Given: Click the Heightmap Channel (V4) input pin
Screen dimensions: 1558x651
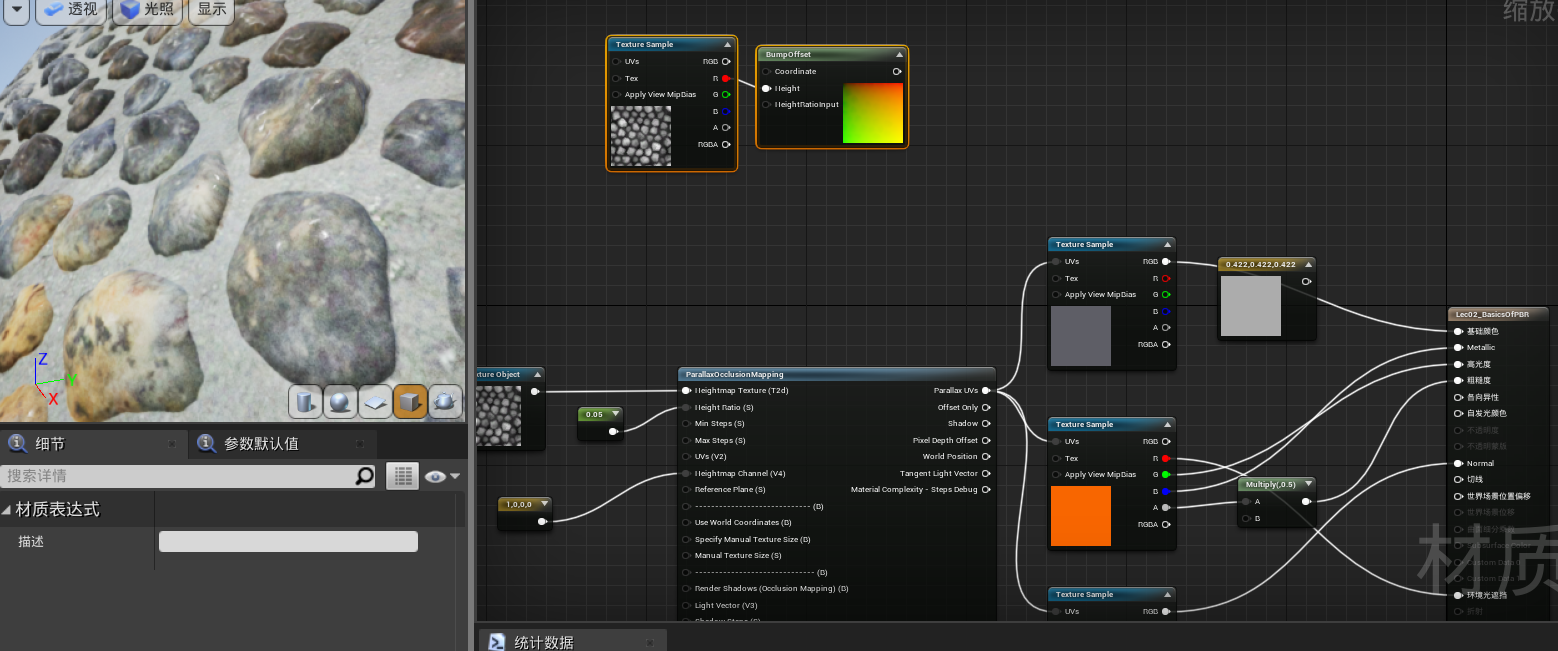Looking at the screenshot, I should 686,473.
